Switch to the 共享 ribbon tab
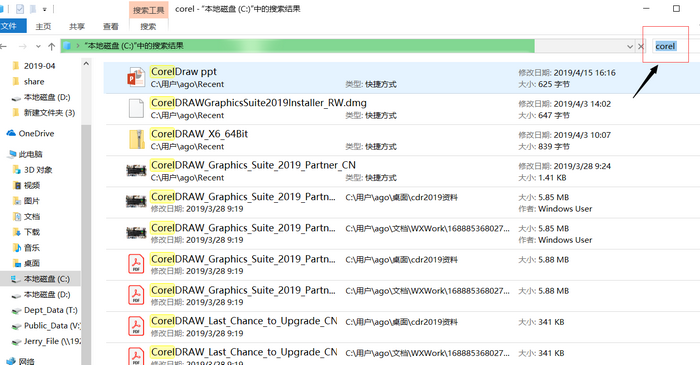The image size is (700, 365). coord(77,27)
